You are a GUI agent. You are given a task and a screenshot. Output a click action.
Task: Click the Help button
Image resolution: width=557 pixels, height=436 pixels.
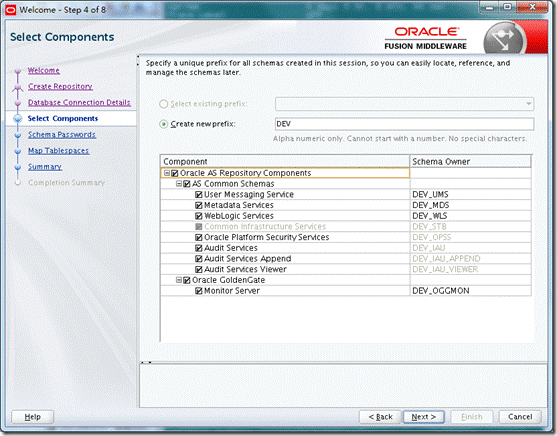33,417
